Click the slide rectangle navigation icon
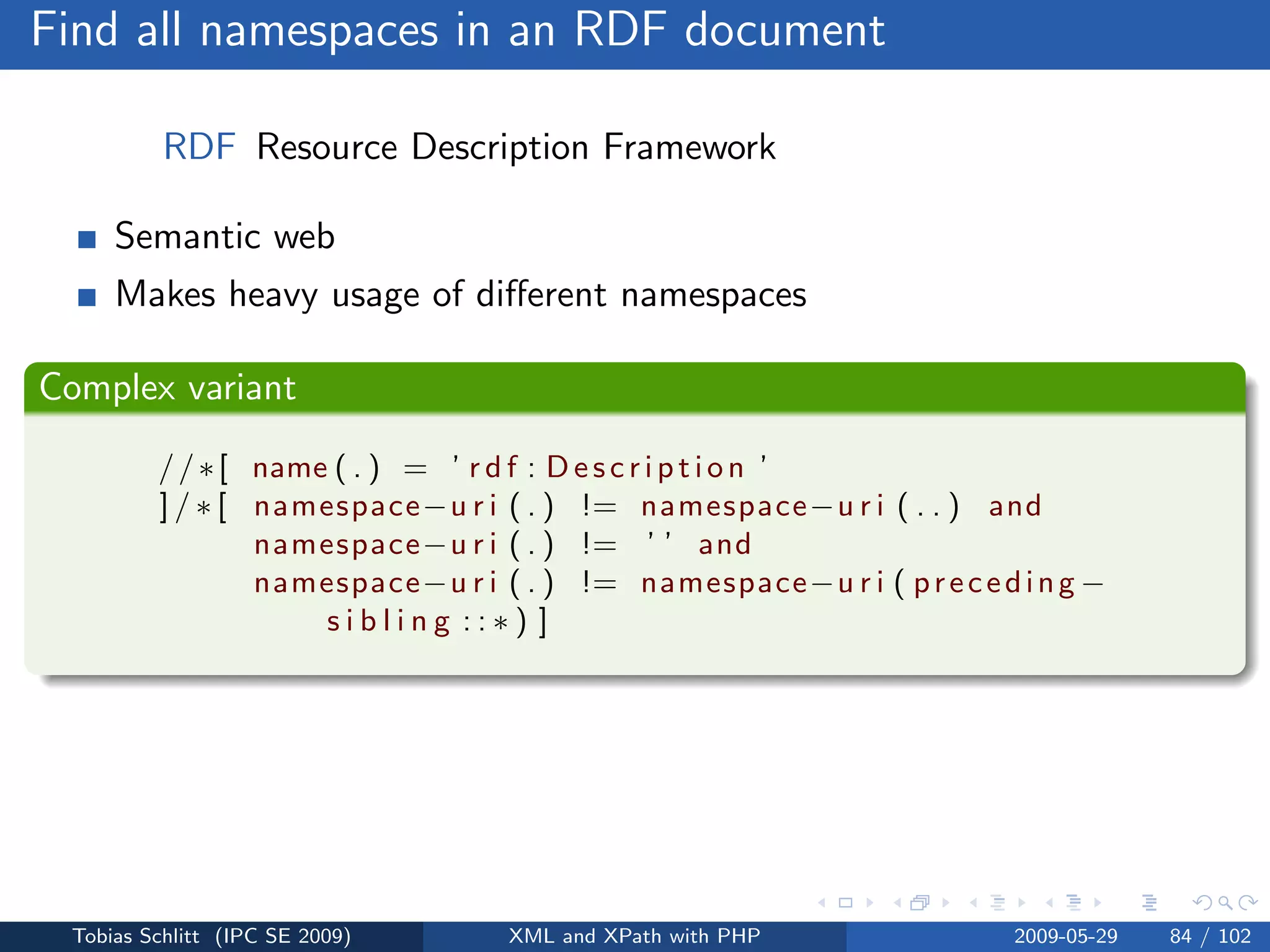The image size is (1270, 952). [x=845, y=903]
